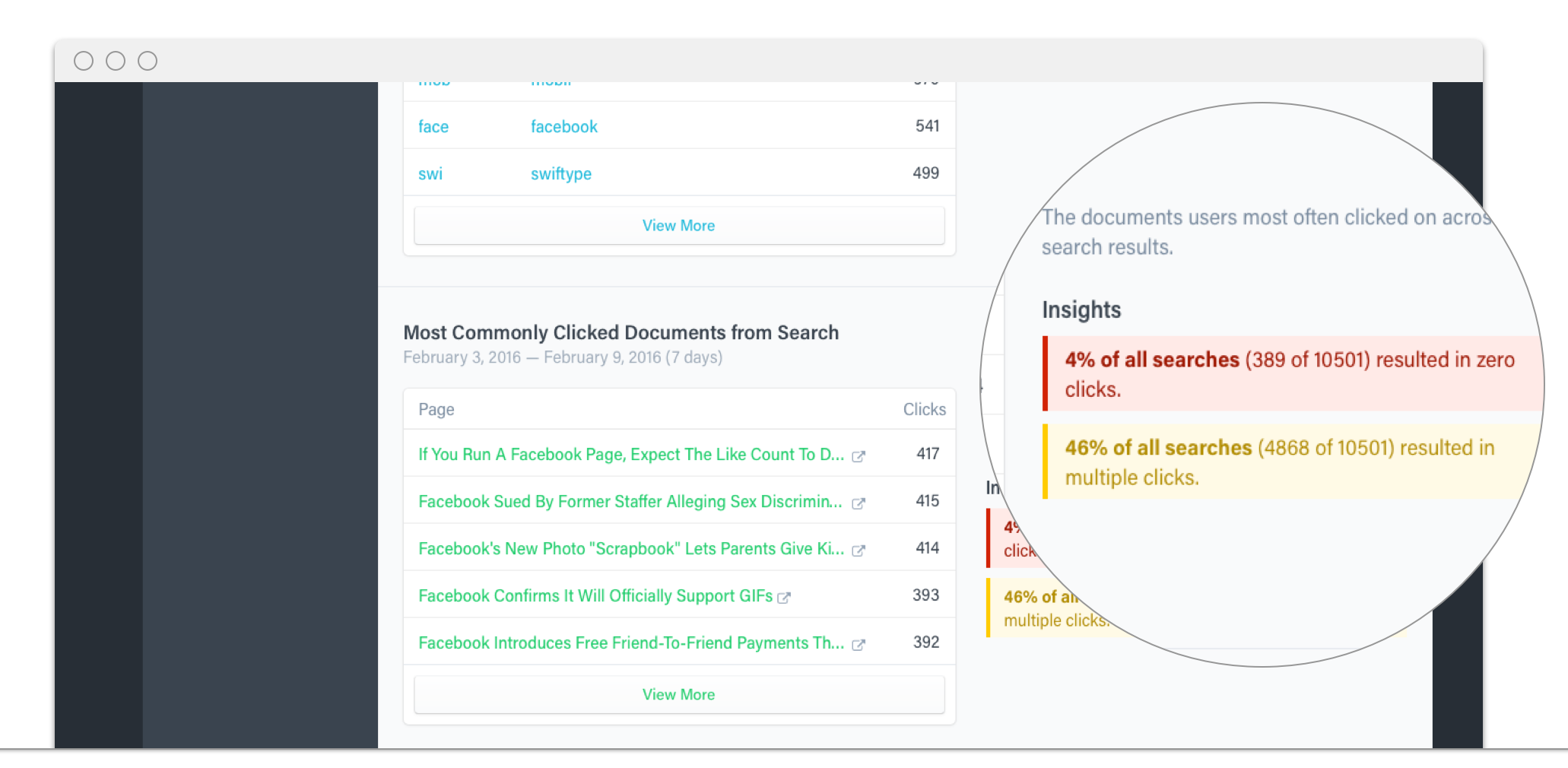Click the "swi" prefix link
This screenshot has height=768, width=1568.
(430, 174)
